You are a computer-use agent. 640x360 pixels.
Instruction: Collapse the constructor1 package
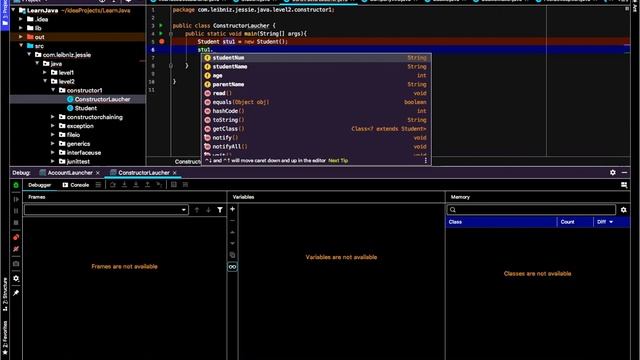pos(53,90)
